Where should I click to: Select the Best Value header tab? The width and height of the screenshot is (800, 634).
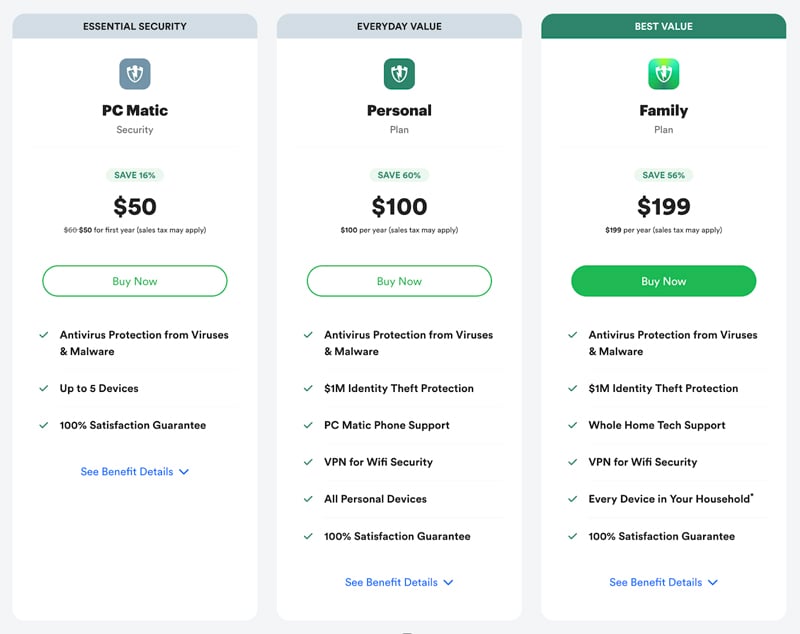pos(664,26)
